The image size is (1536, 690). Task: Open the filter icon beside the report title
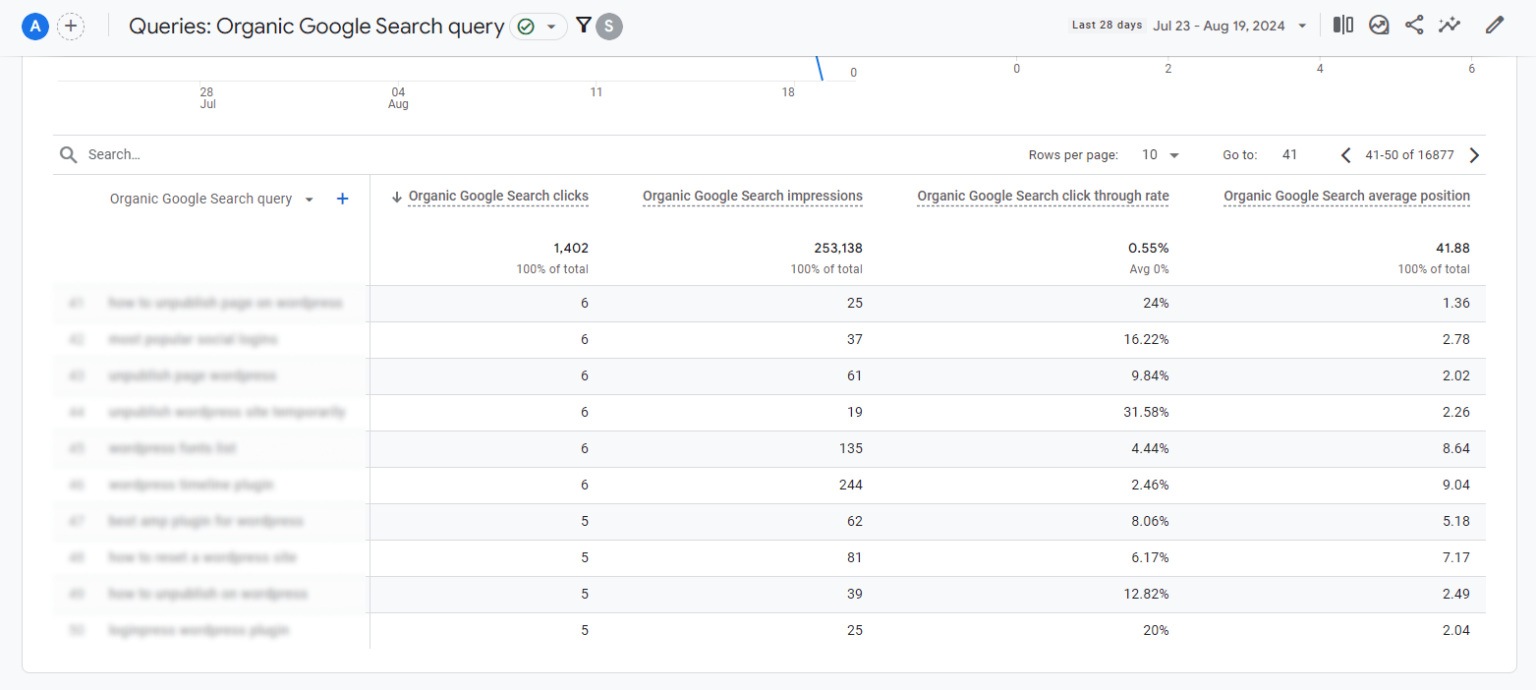pos(583,25)
